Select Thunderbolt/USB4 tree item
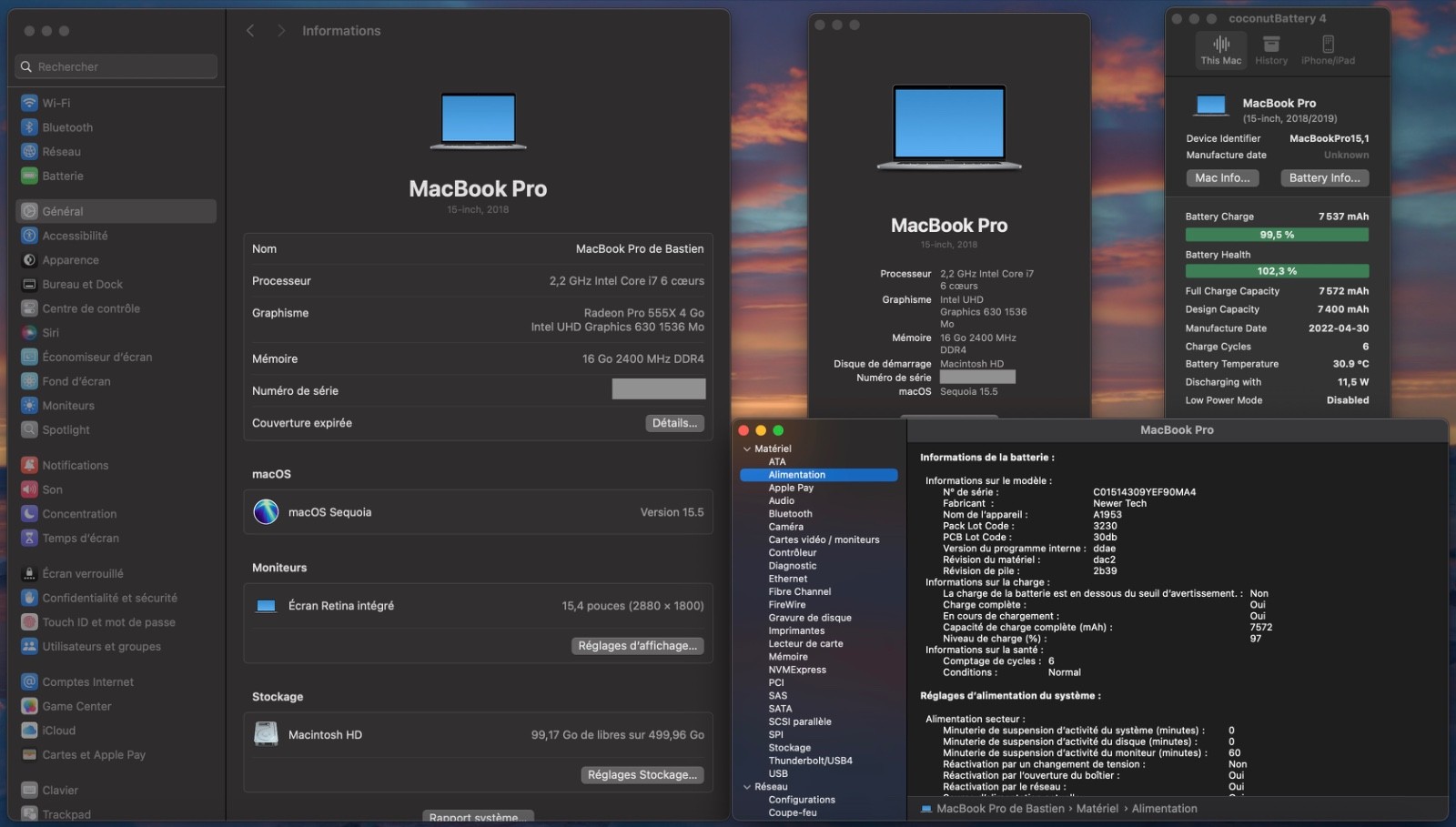This screenshot has height=827, width=1456. pyautogui.click(x=810, y=761)
